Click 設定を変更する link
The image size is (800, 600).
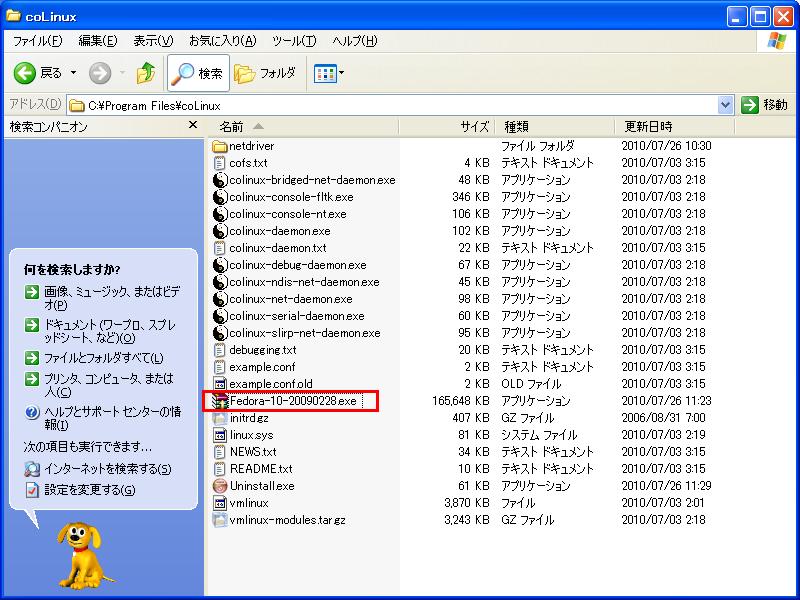click(90, 490)
